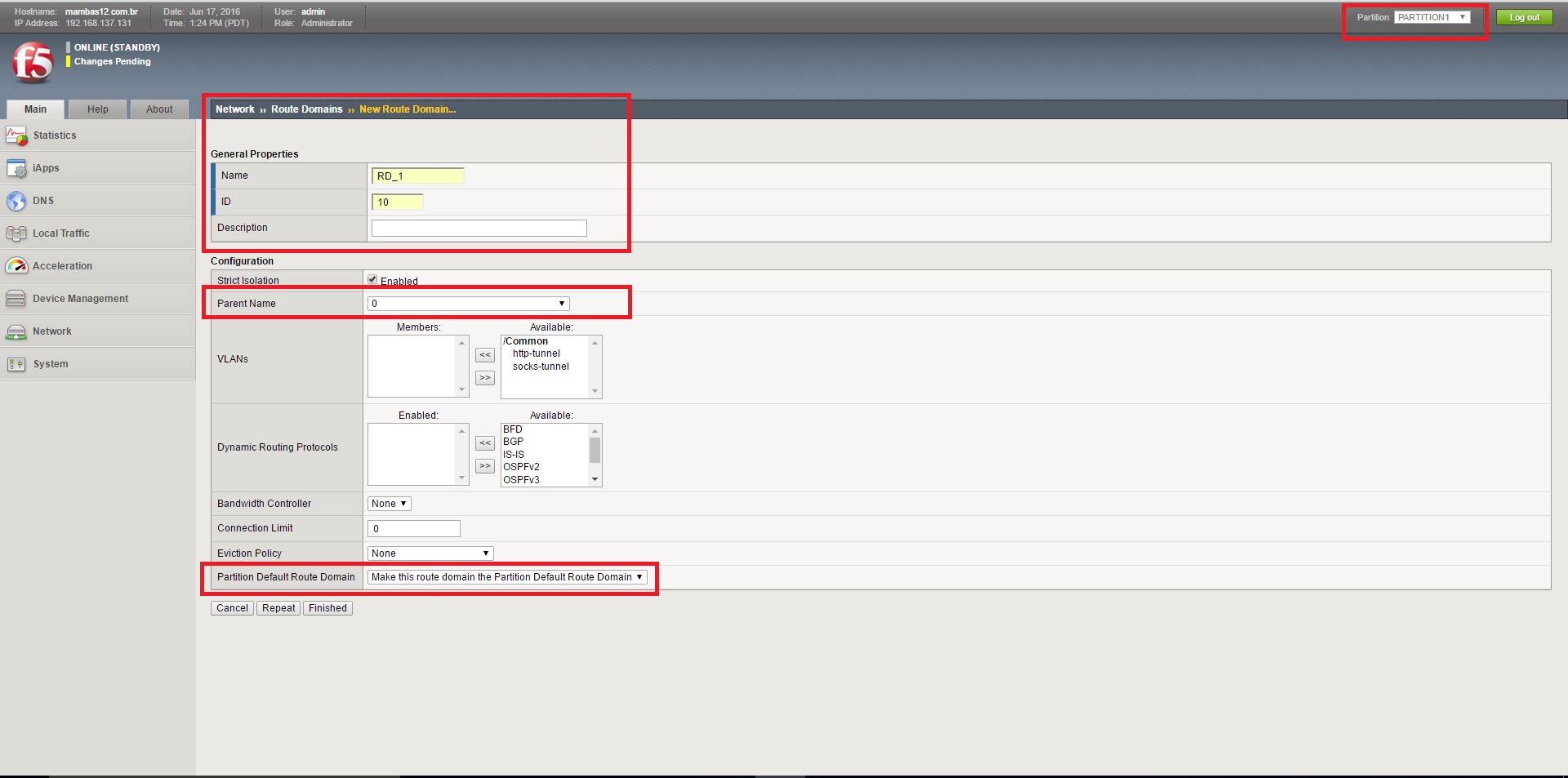Click the Local Traffic icon
The width and height of the screenshot is (1568, 778).
16,233
